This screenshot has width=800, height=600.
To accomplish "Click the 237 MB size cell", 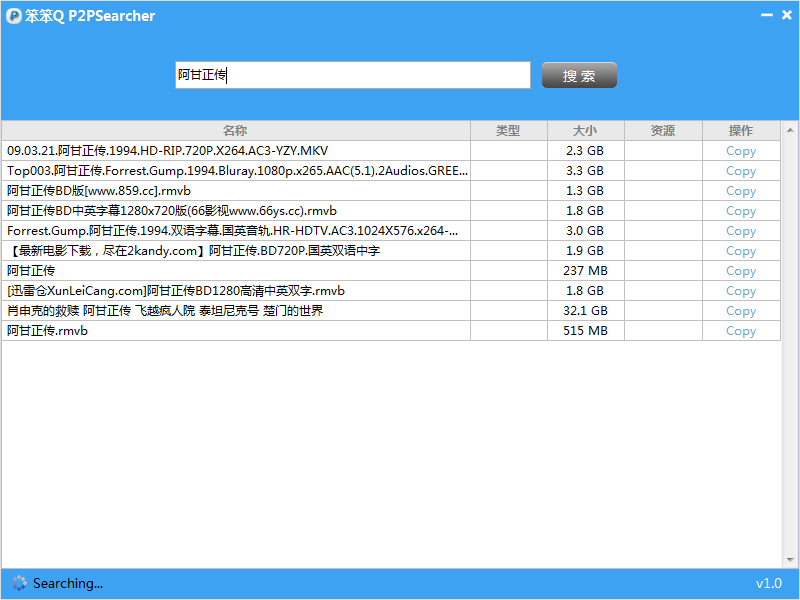I will (585, 270).
